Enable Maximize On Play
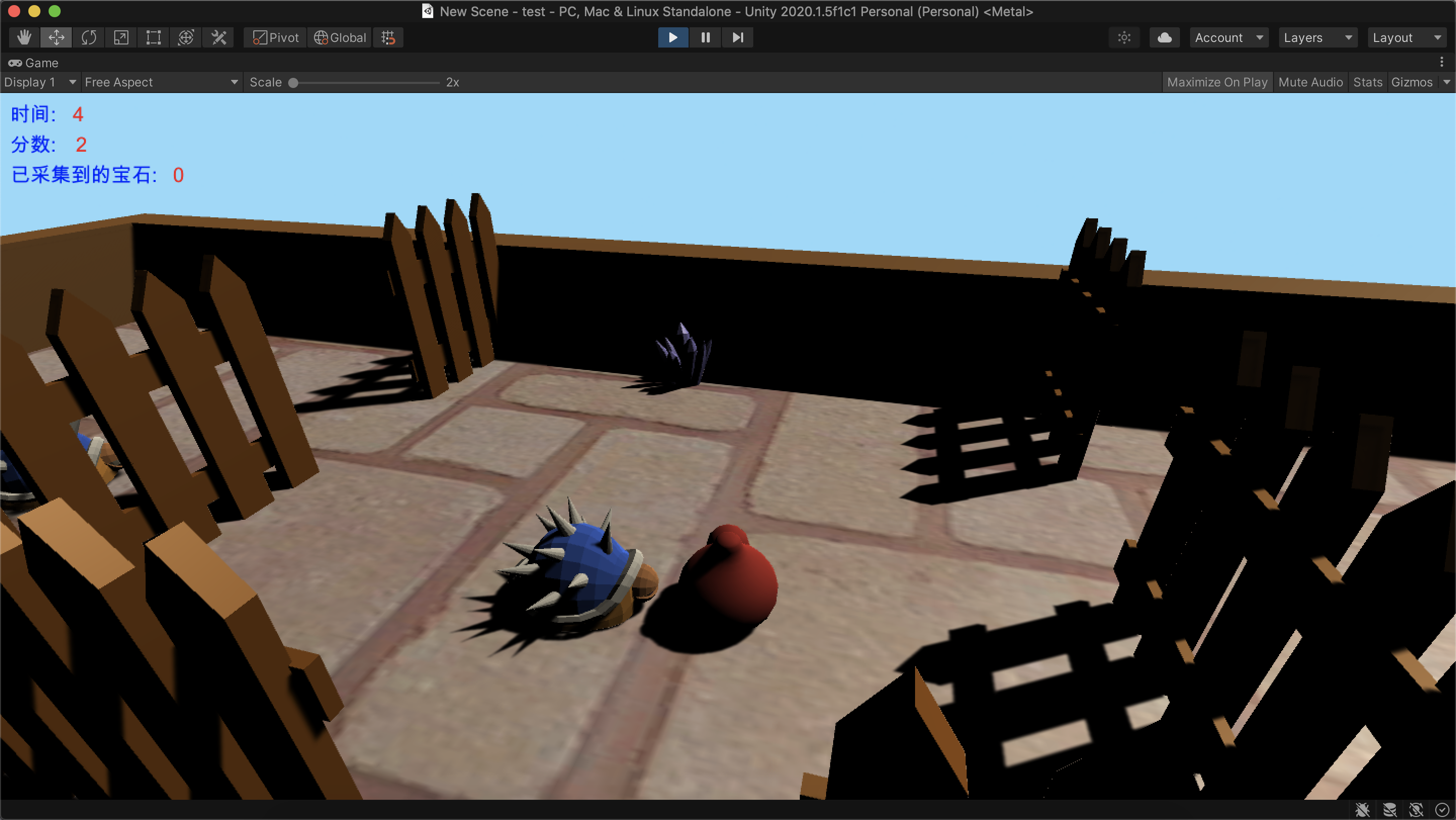1456x820 pixels. (x=1217, y=82)
